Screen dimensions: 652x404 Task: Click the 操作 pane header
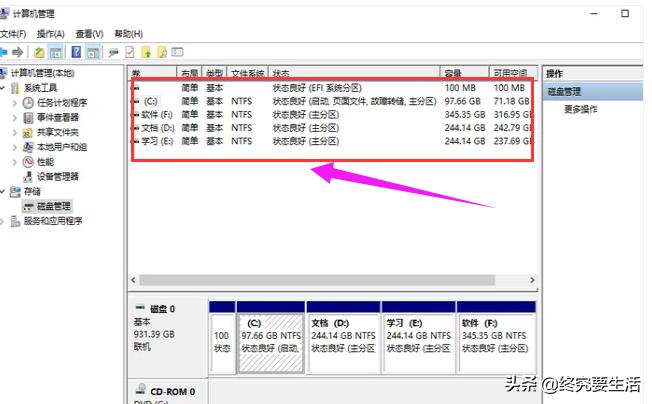coord(593,74)
